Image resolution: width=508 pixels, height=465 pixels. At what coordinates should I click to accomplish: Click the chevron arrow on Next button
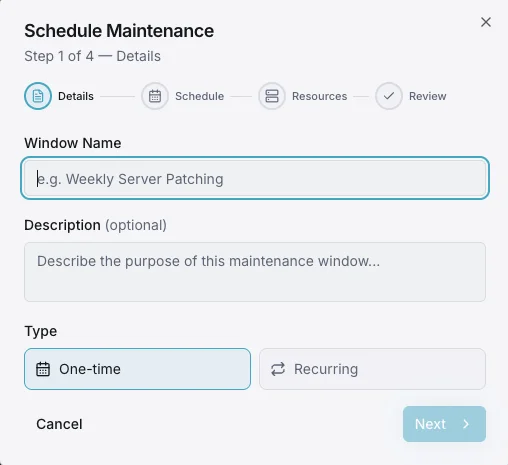[x=466, y=424]
